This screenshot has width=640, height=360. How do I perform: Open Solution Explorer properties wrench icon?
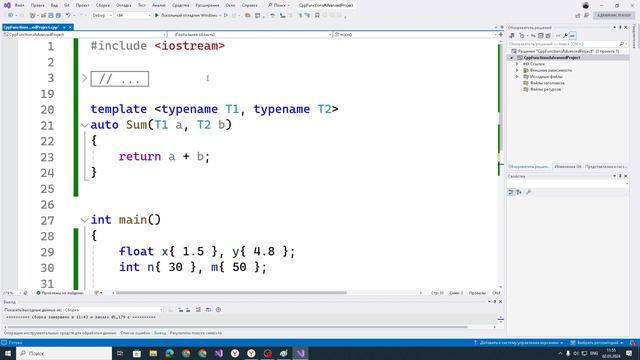[x=565, y=36]
